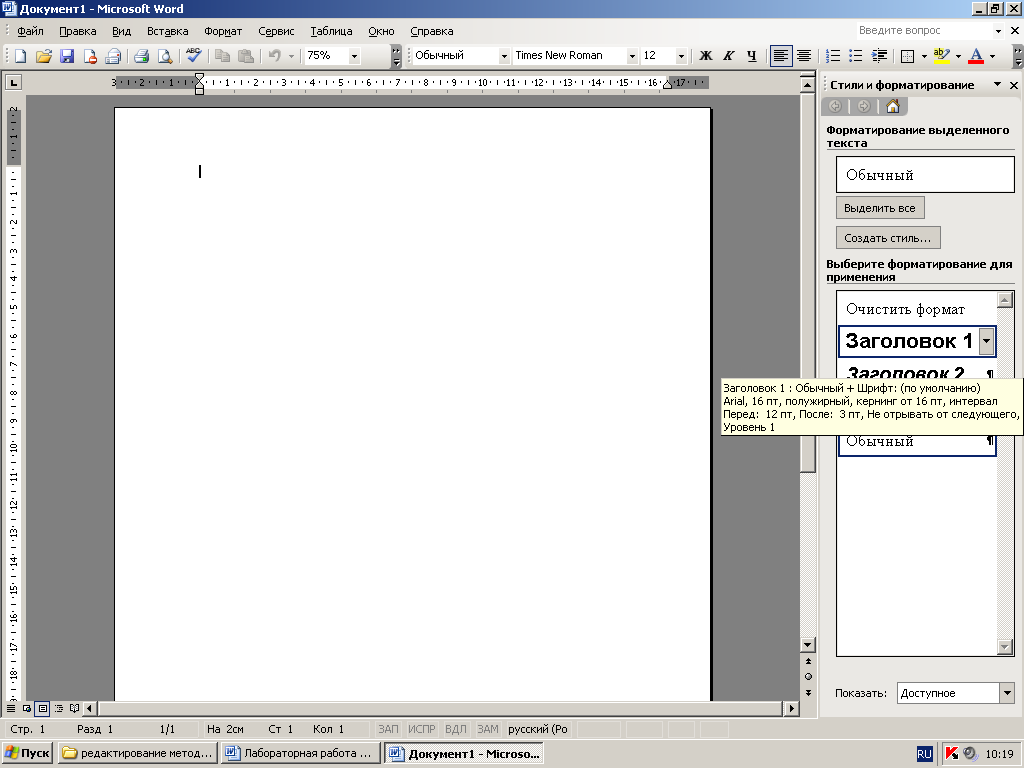Open the border style dropdown arrow
The image size is (1024, 768).
[x=924, y=56]
